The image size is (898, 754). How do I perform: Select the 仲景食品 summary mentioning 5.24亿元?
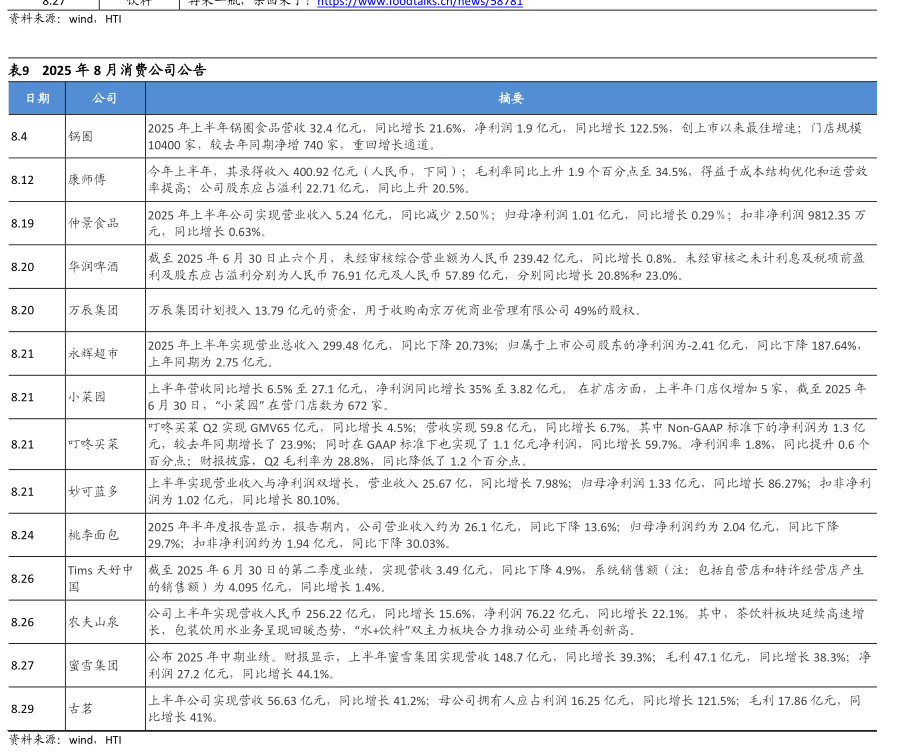507,223
